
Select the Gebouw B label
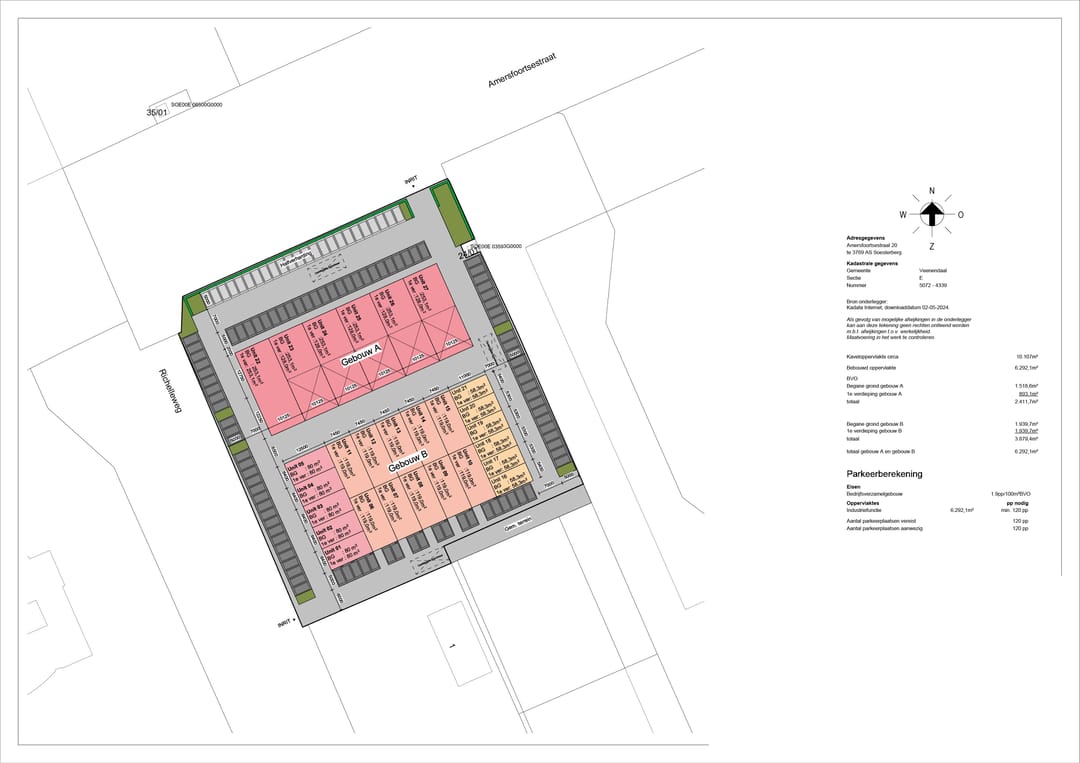pyautogui.click(x=408, y=461)
